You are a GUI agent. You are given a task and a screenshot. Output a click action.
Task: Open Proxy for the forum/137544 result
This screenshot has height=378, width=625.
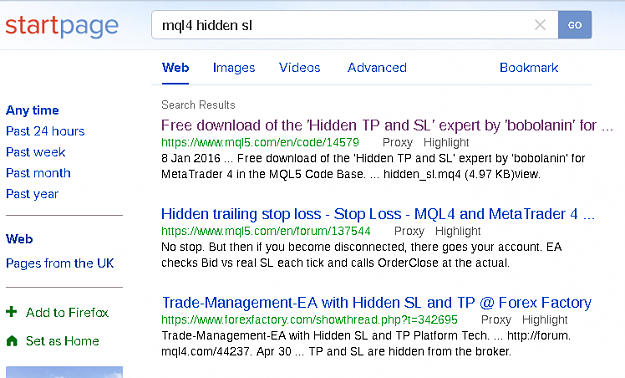click(409, 231)
